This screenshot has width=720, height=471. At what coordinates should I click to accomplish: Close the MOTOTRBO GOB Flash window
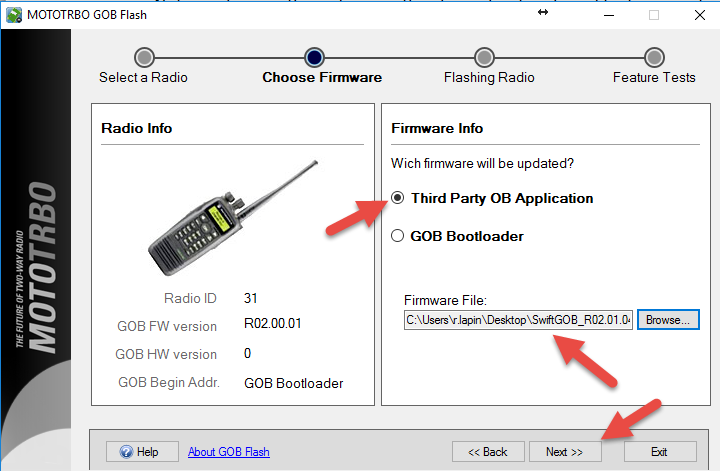[x=700, y=15]
